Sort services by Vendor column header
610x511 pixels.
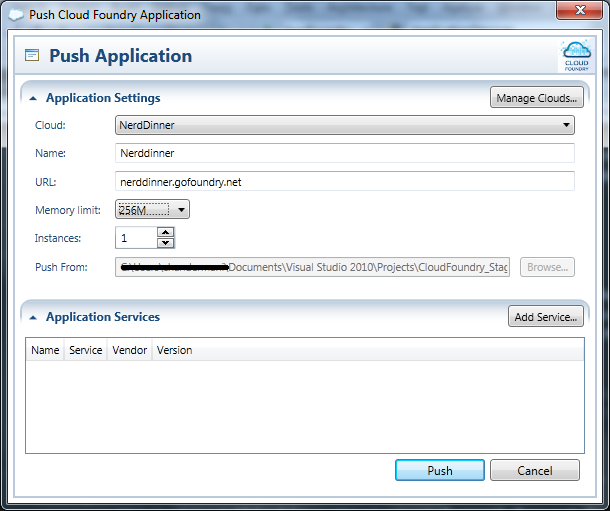pos(130,350)
